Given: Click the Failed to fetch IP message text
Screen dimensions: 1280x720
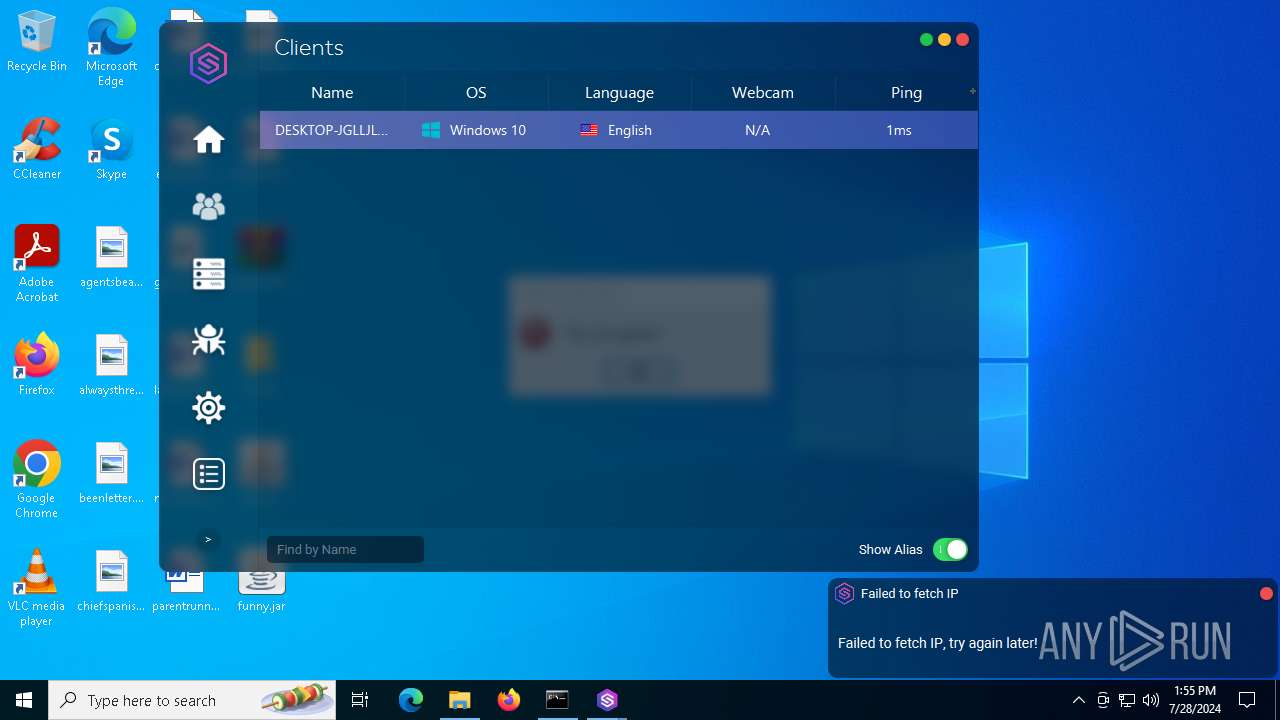Looking at the screenshot, I should coord(937,643).
